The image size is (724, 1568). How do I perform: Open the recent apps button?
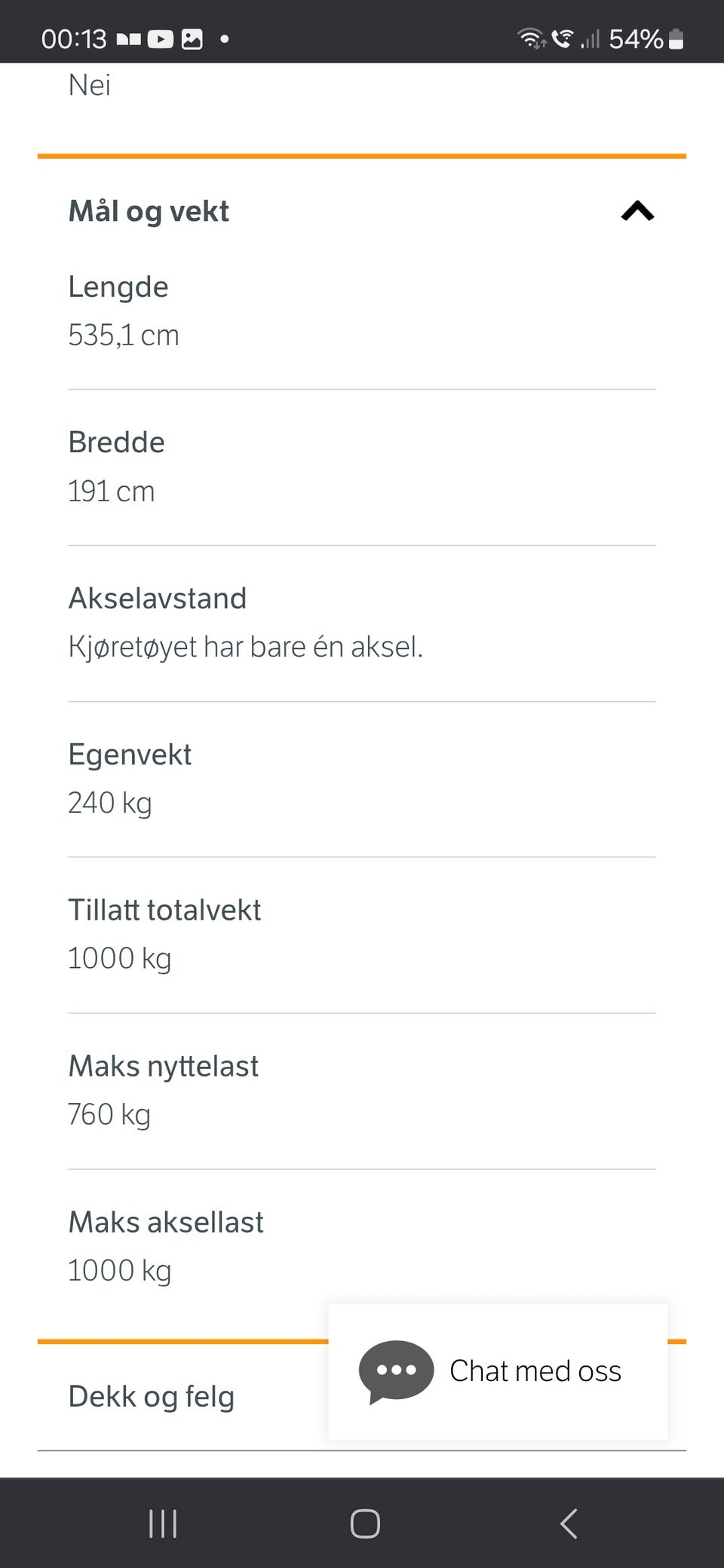163,1524
